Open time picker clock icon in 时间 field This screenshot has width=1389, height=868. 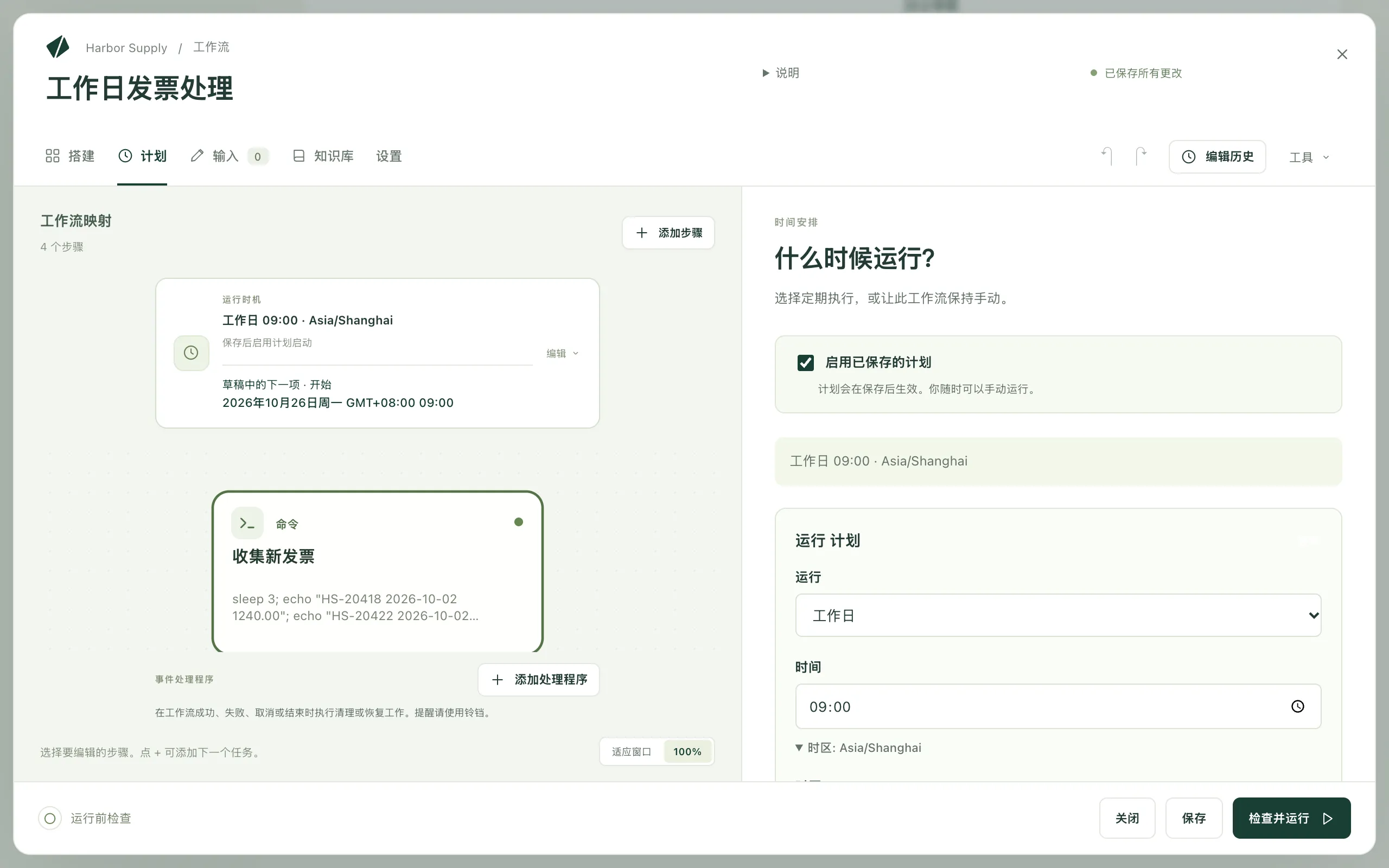pos(1297,707)
